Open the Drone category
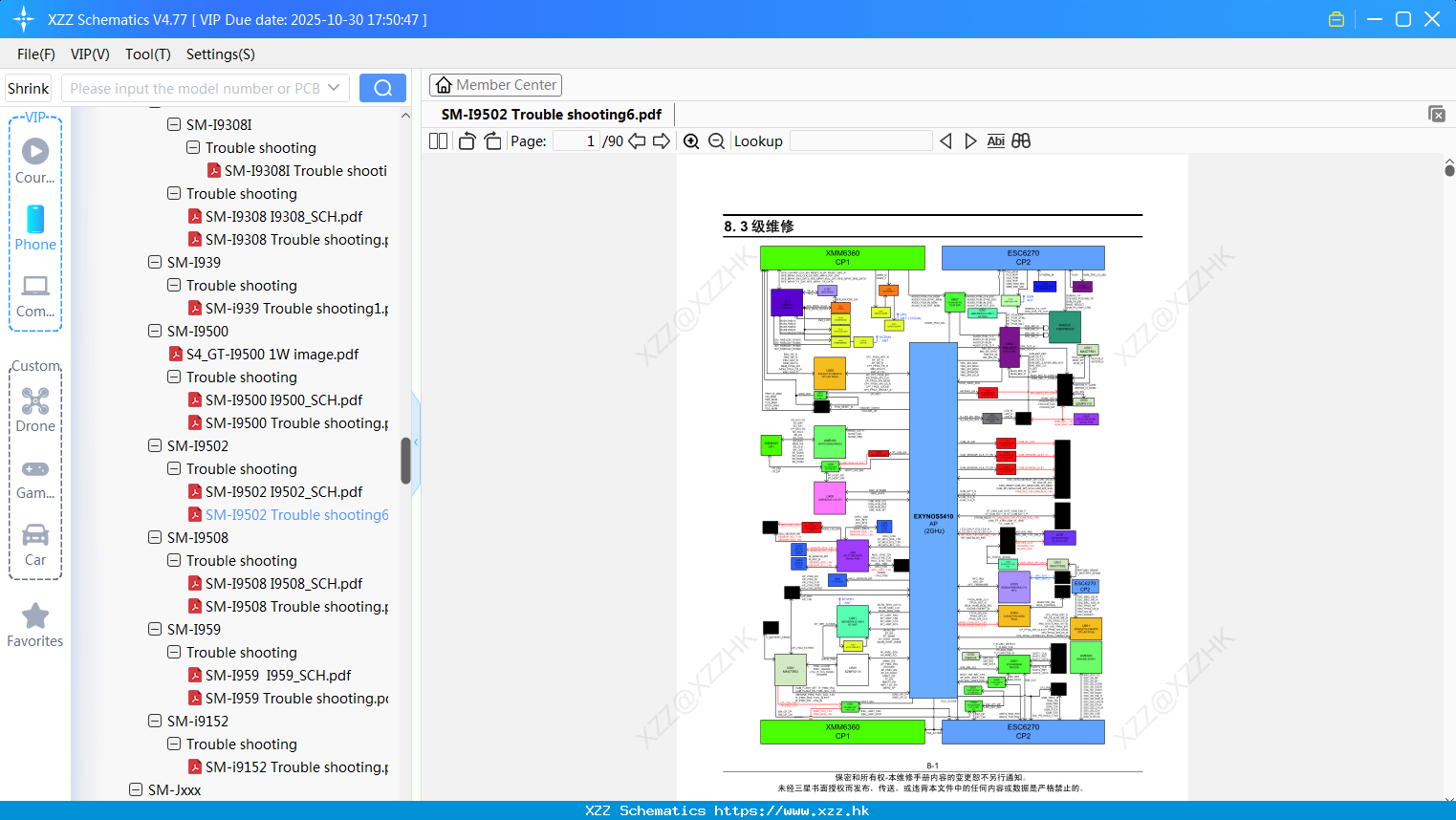 [x=35, y=410]
